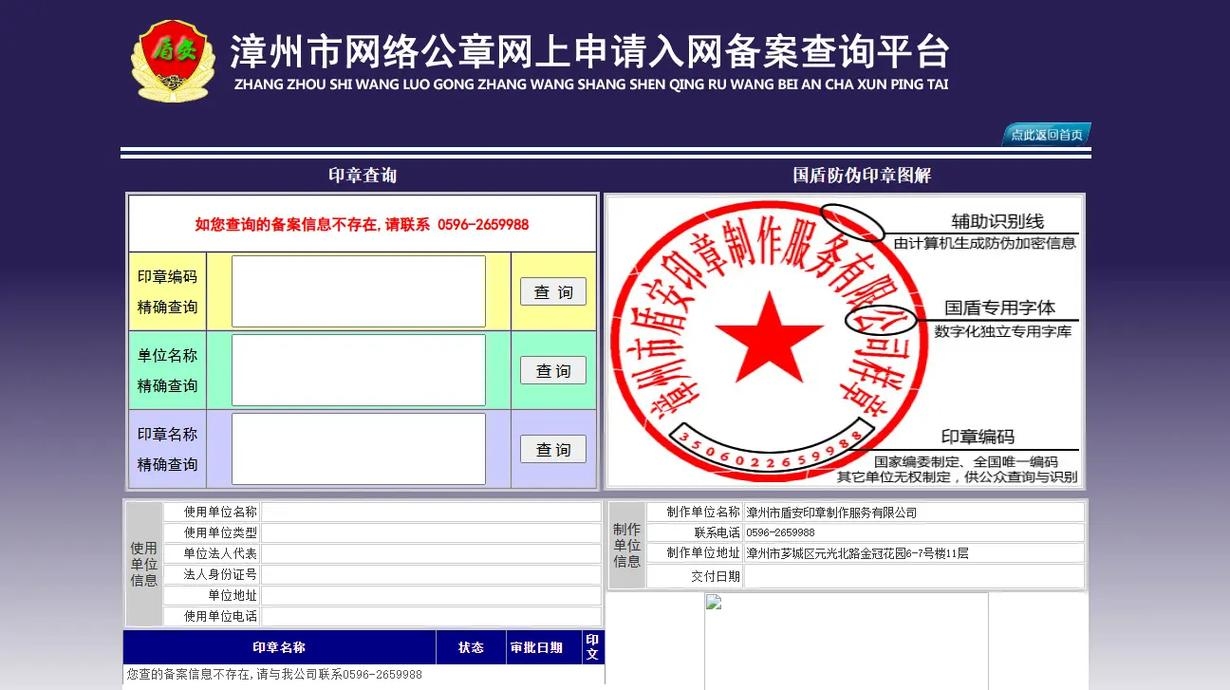Screen dimensions: 1230x690
Task: Click the 法人身份证号 field value
Action: [431, 575]
